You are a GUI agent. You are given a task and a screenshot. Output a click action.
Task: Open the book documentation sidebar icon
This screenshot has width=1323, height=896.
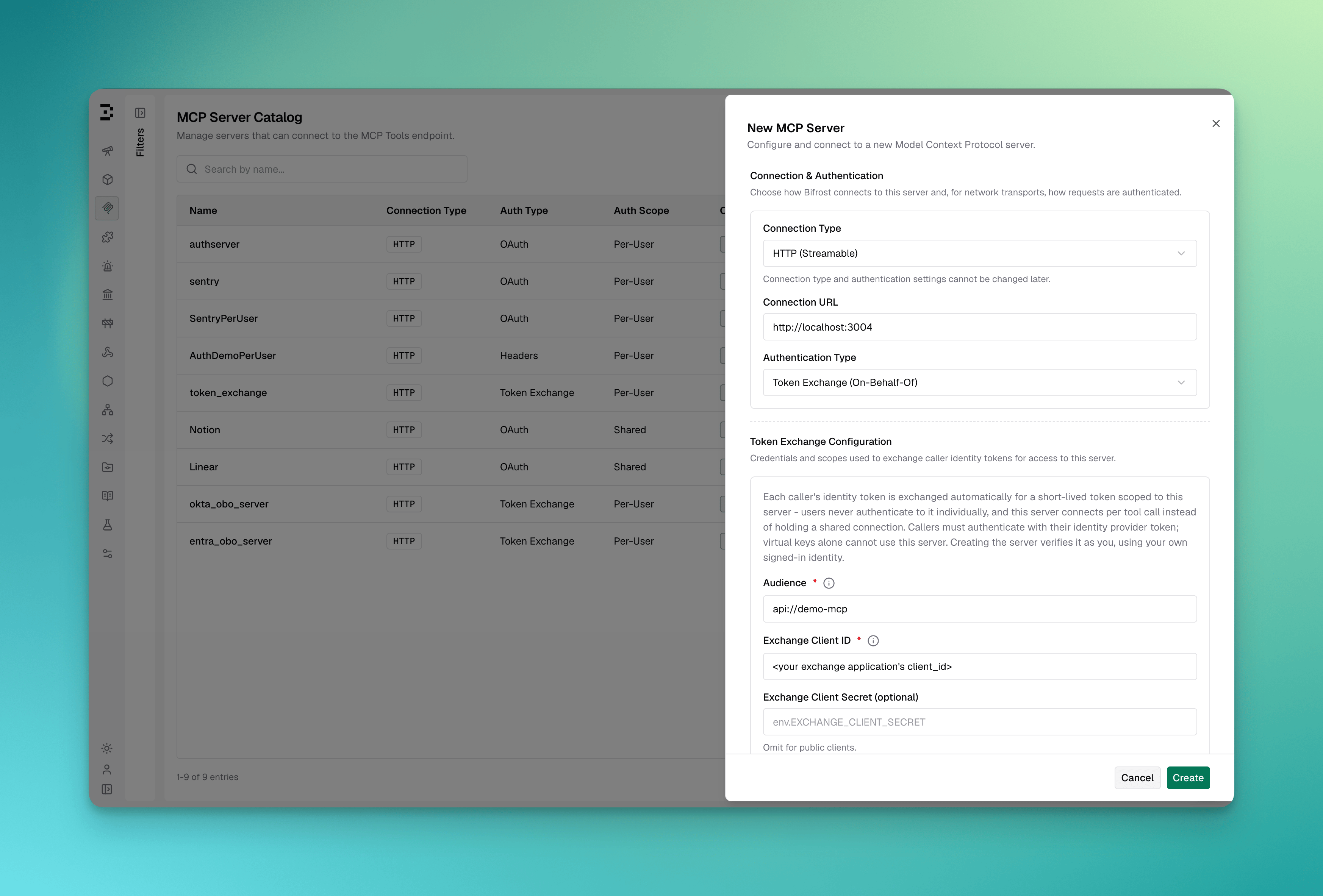108,496
